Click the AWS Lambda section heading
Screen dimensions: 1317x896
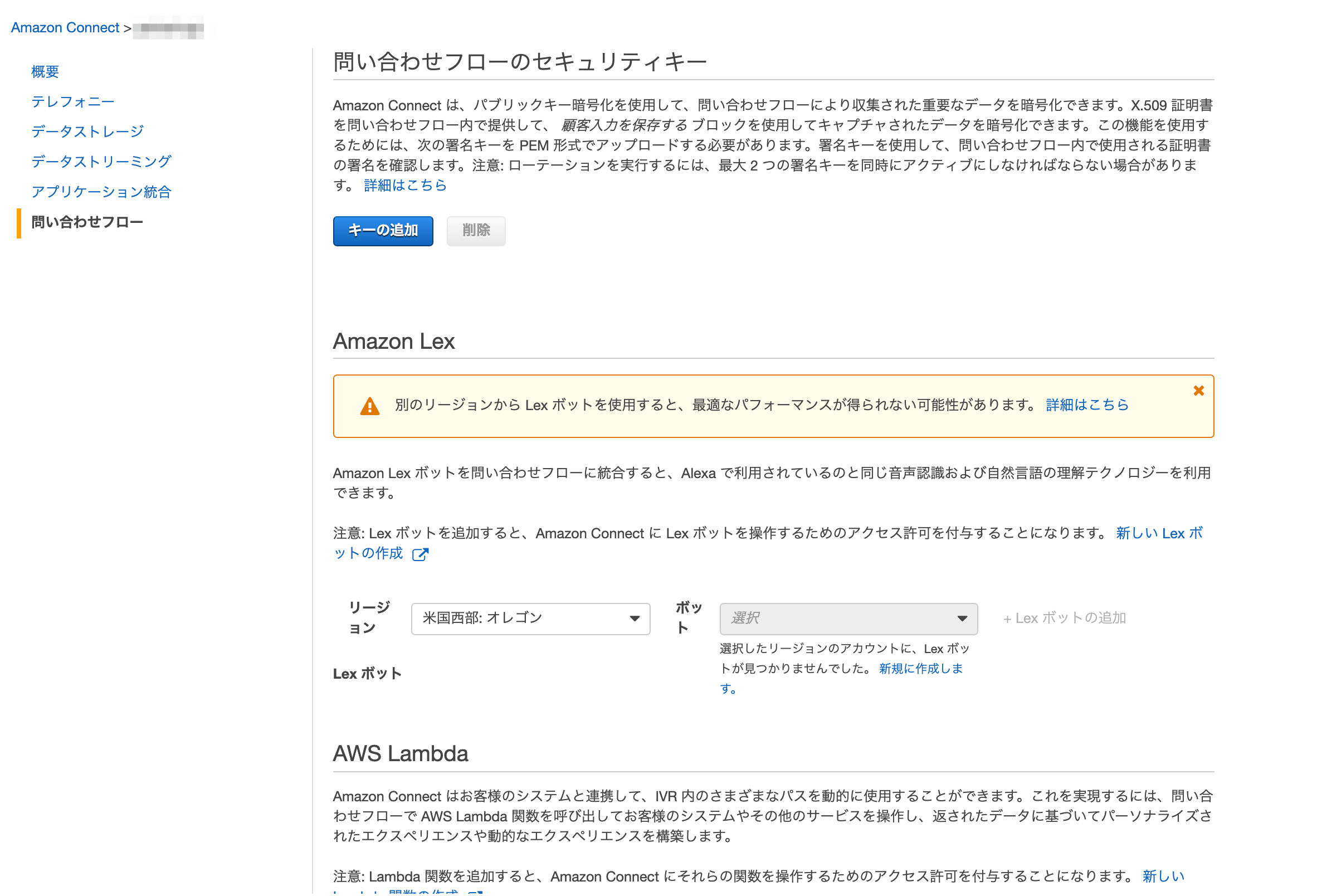[400, 754]
